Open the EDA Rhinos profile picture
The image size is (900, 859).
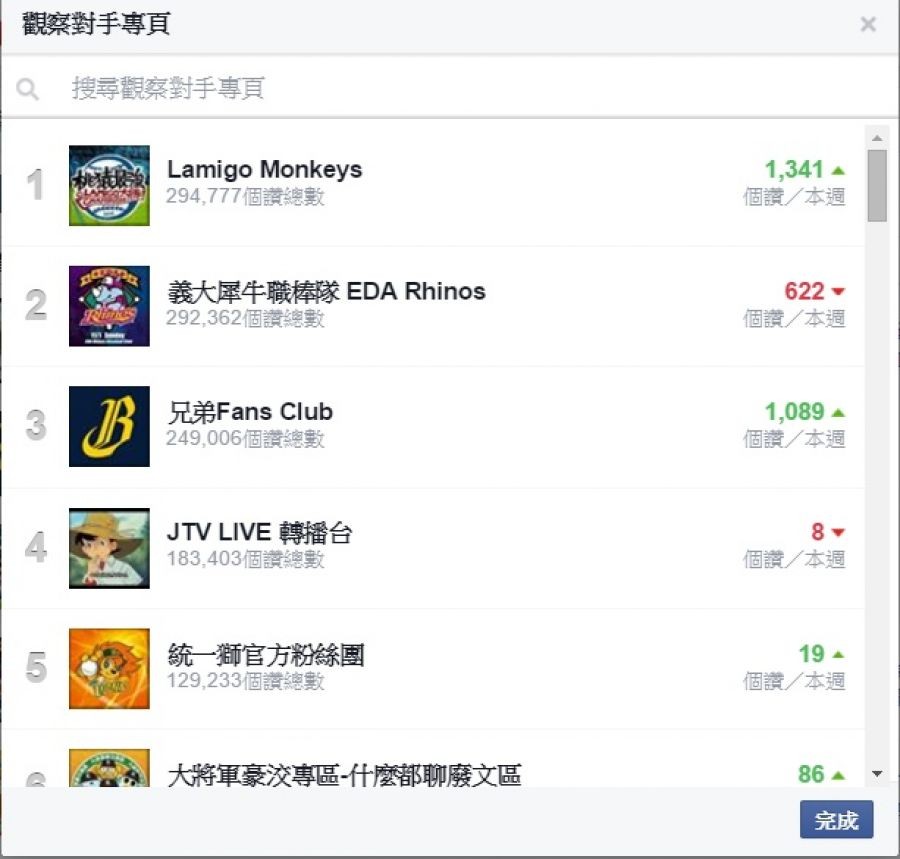coord(109,306)
